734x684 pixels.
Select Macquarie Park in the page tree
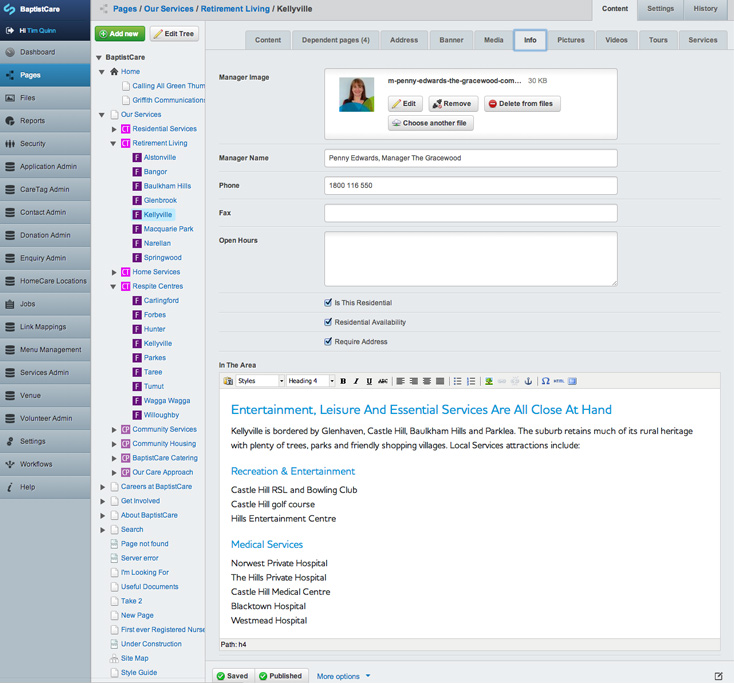click(168, 229)
